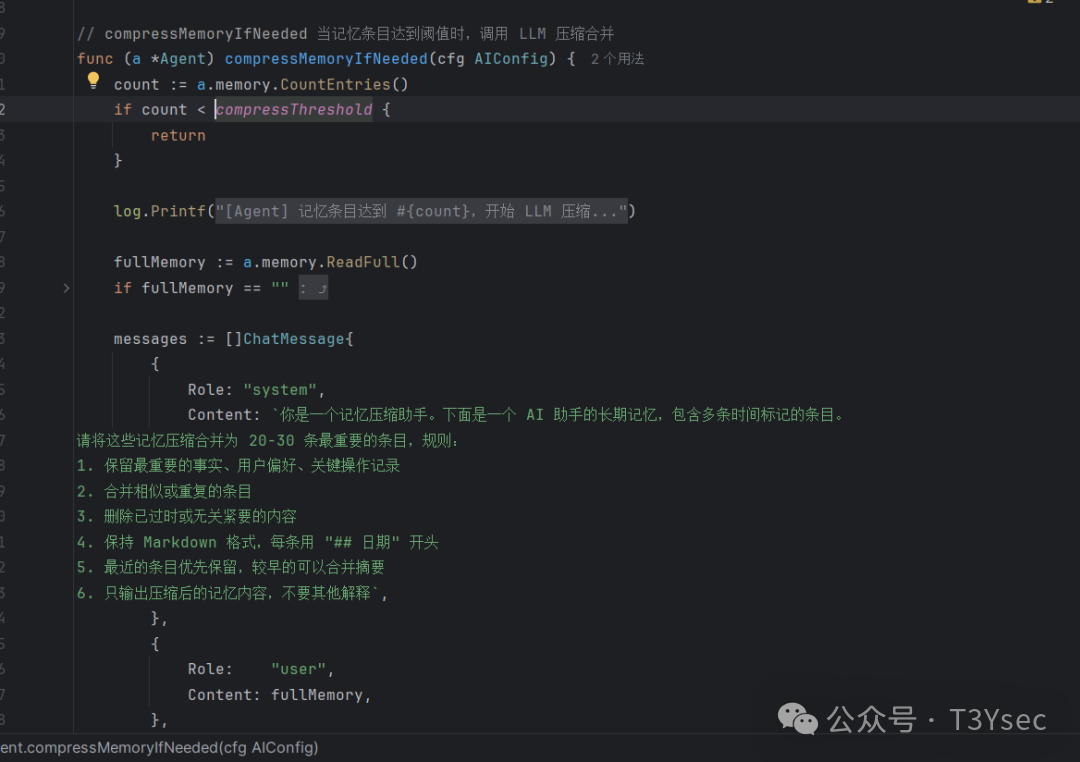Click the log.Printf call

160,211
